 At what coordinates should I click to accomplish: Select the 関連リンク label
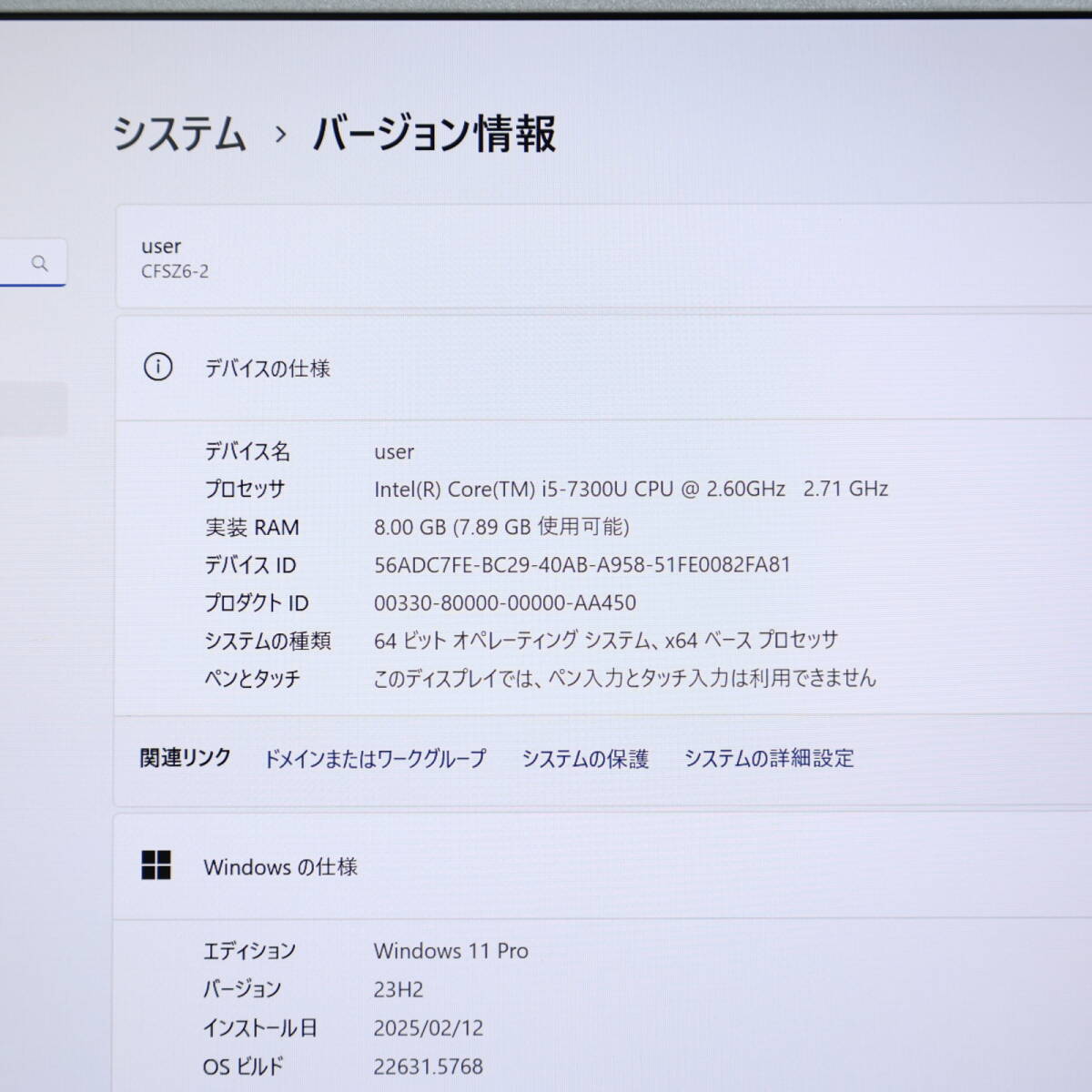pyautogui.click(x=185, y=757)
